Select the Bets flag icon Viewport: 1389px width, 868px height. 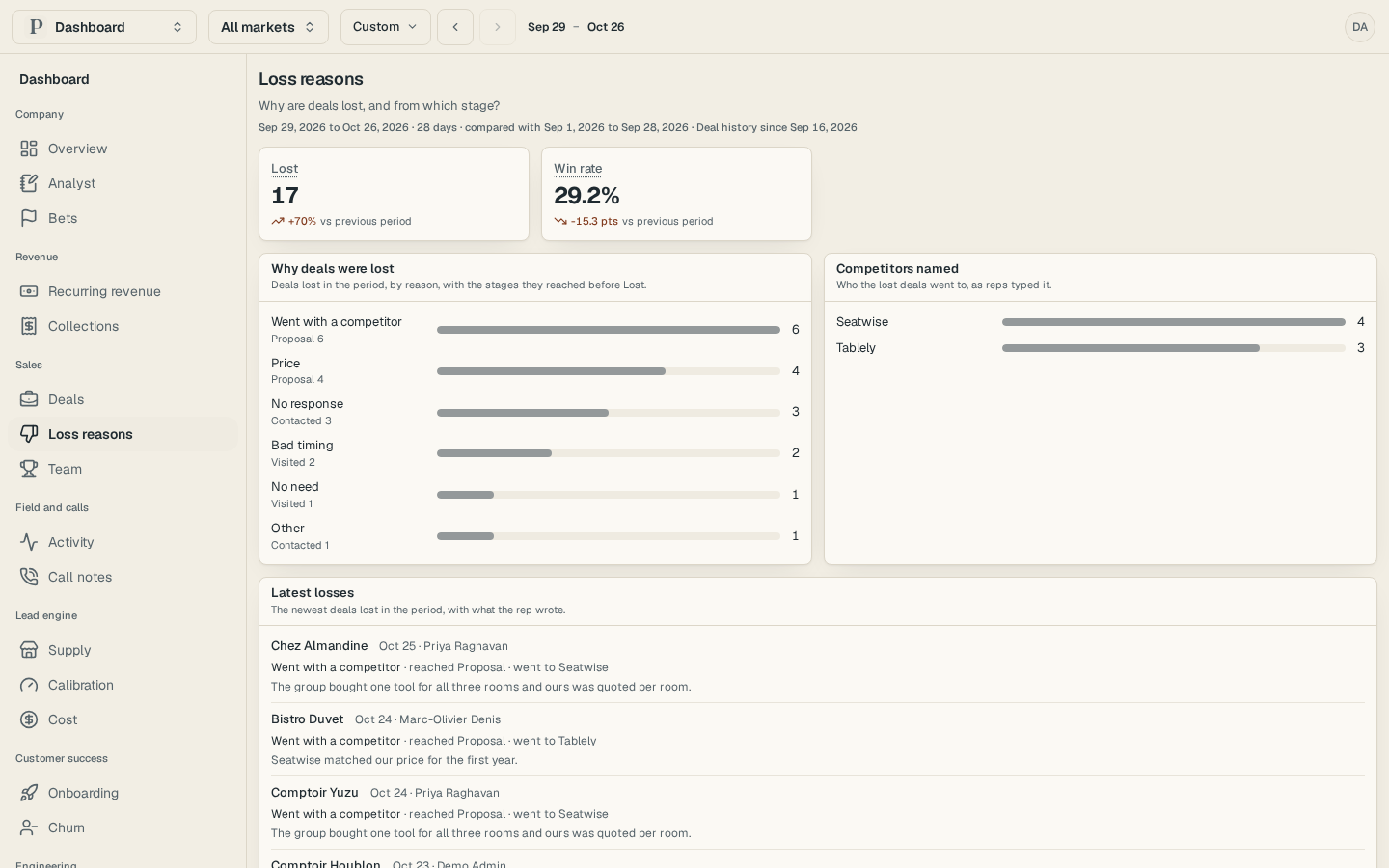(x=29, y=218)
